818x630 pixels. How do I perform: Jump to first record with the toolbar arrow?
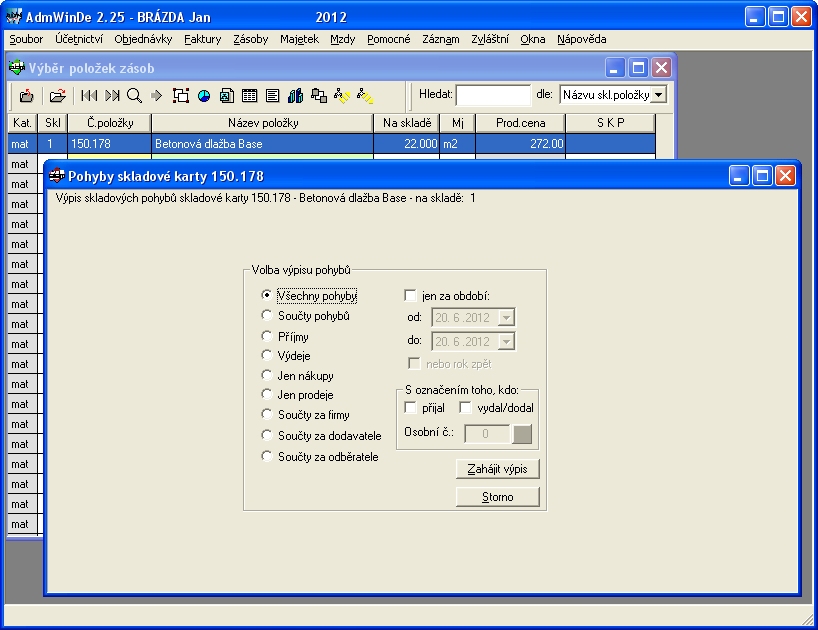point(89,95)
